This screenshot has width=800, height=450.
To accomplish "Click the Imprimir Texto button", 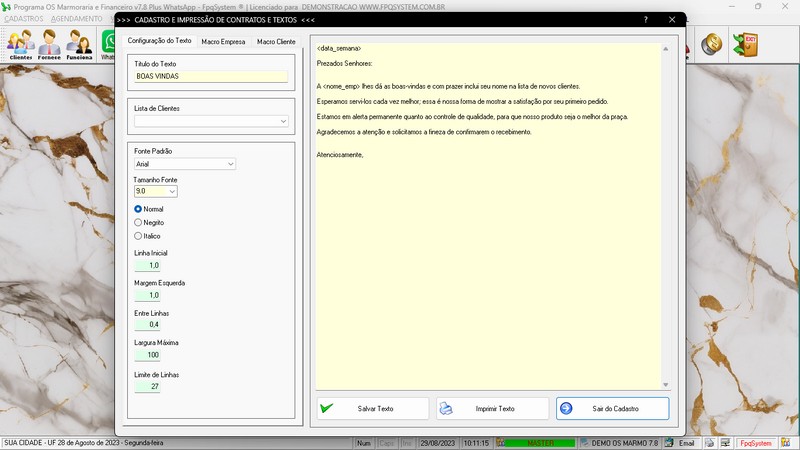I will [492, 409].
